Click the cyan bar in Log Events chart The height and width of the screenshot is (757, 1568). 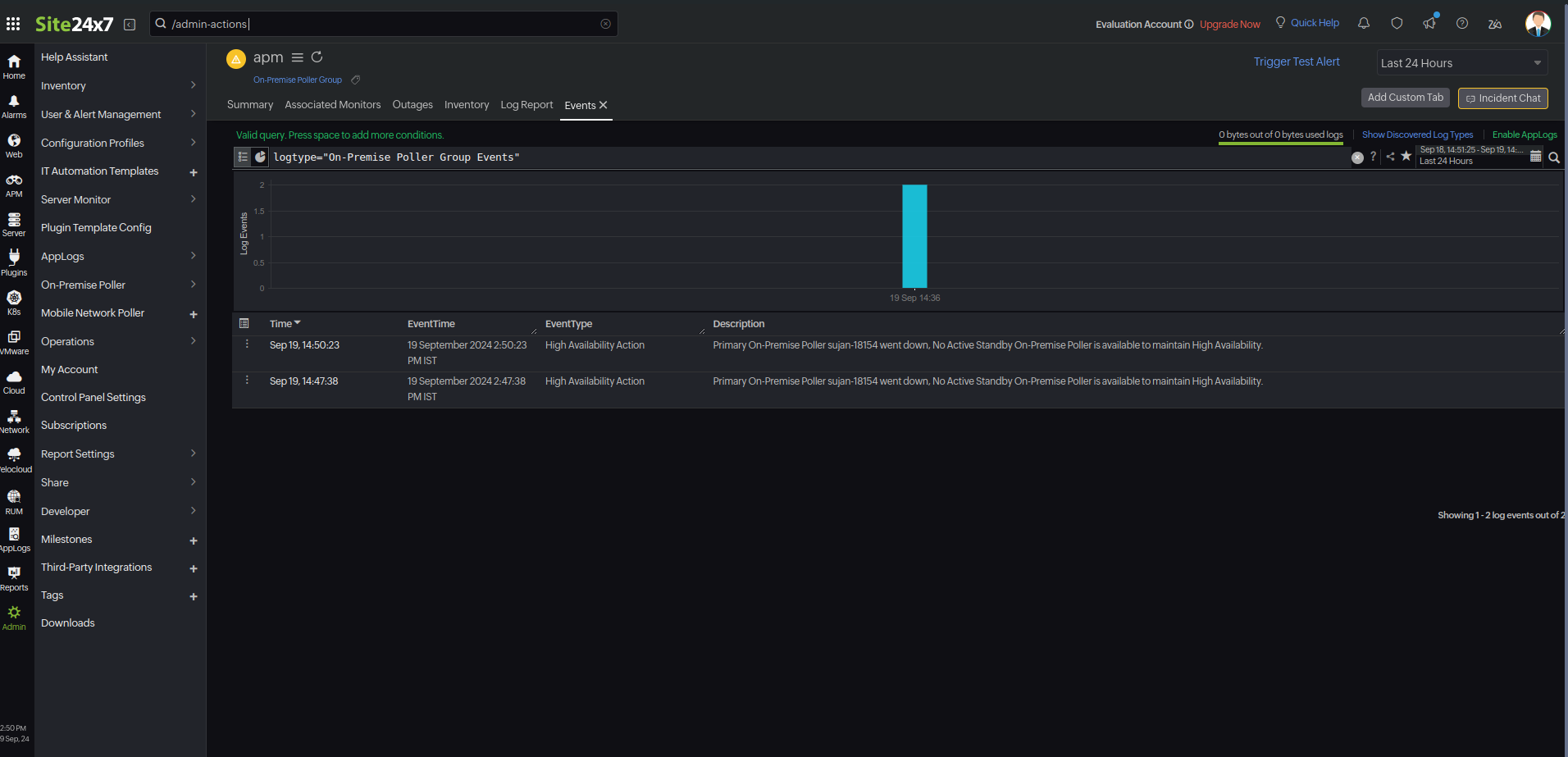tap(914, 236)
